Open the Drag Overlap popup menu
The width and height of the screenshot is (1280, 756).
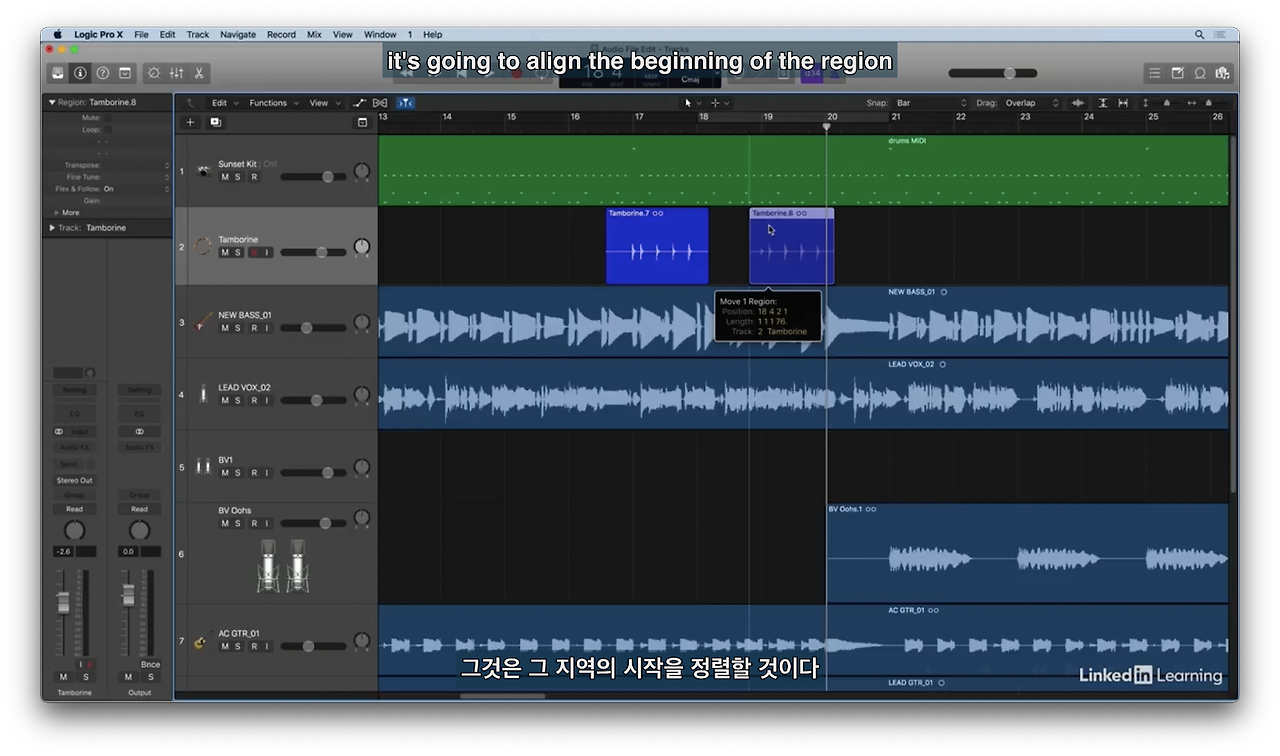click(1032, 103)
